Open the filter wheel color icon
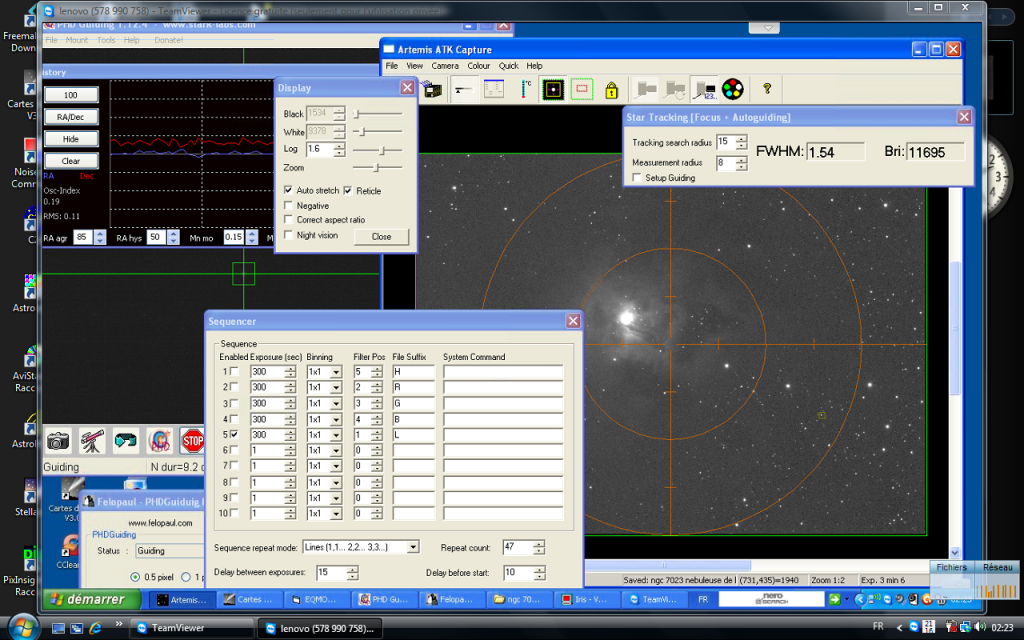The width and height of the screenshot is (1024, 640). (732, 90)
